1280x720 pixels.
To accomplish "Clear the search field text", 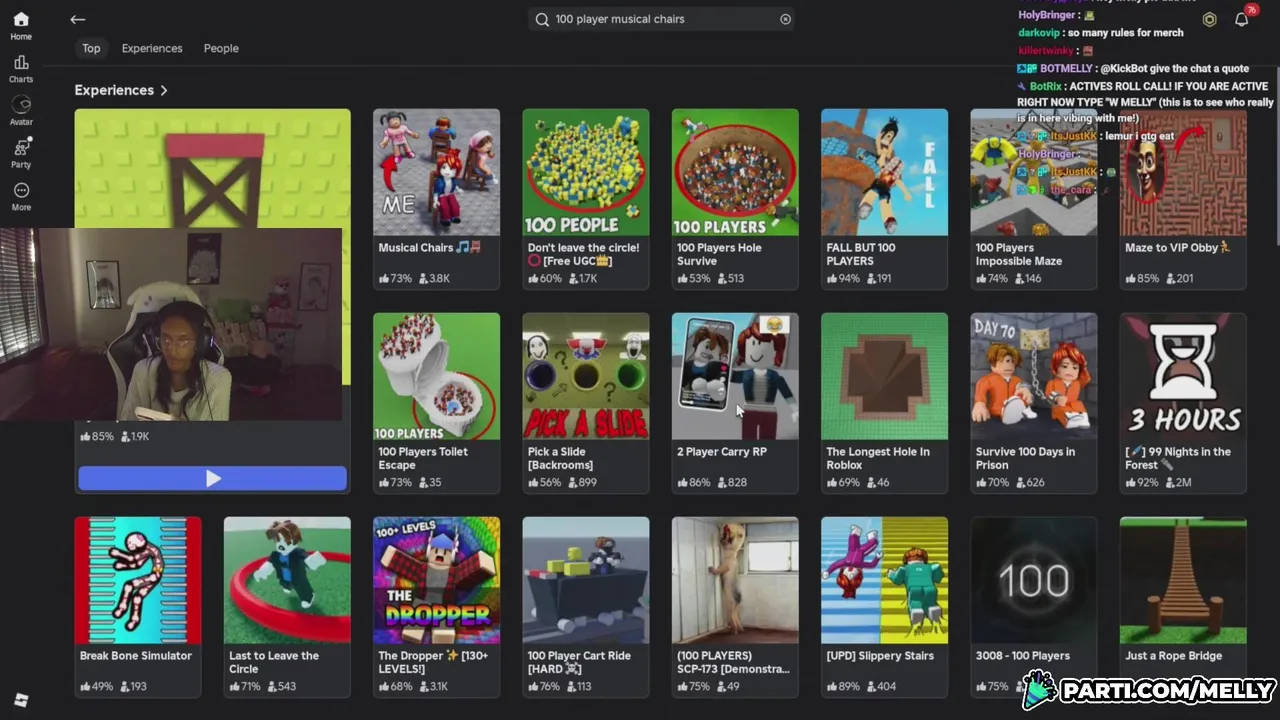I will pos(785,19).
